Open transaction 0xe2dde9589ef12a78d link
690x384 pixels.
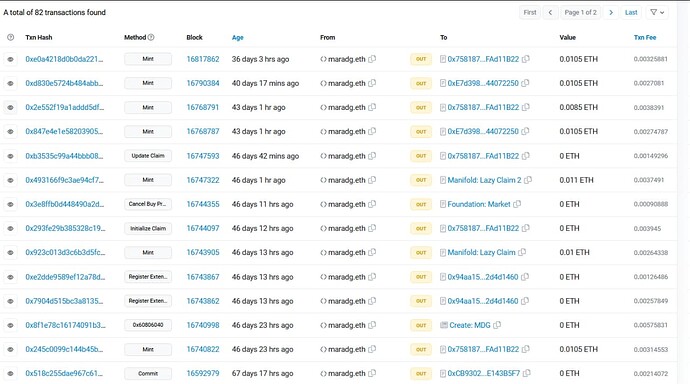coord(65,277)
